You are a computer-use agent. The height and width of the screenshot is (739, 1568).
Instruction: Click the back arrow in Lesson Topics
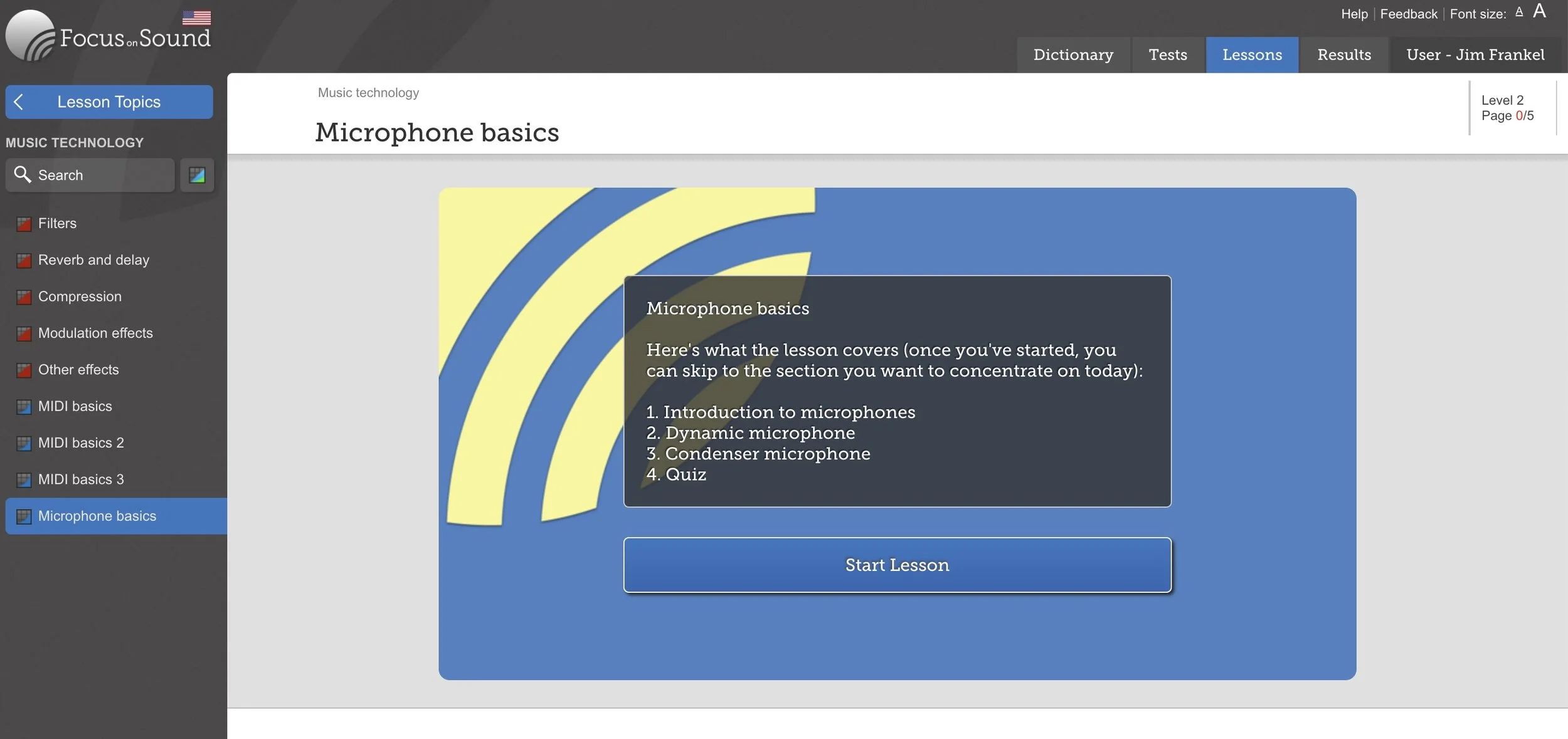[19, 102]
